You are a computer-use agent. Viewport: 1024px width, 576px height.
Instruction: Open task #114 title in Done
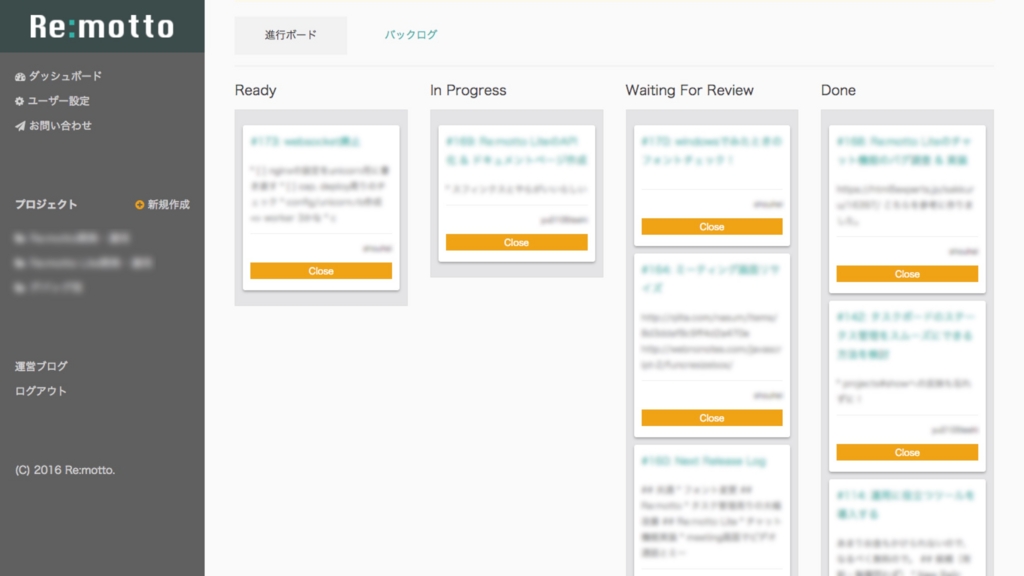(906, 505)
